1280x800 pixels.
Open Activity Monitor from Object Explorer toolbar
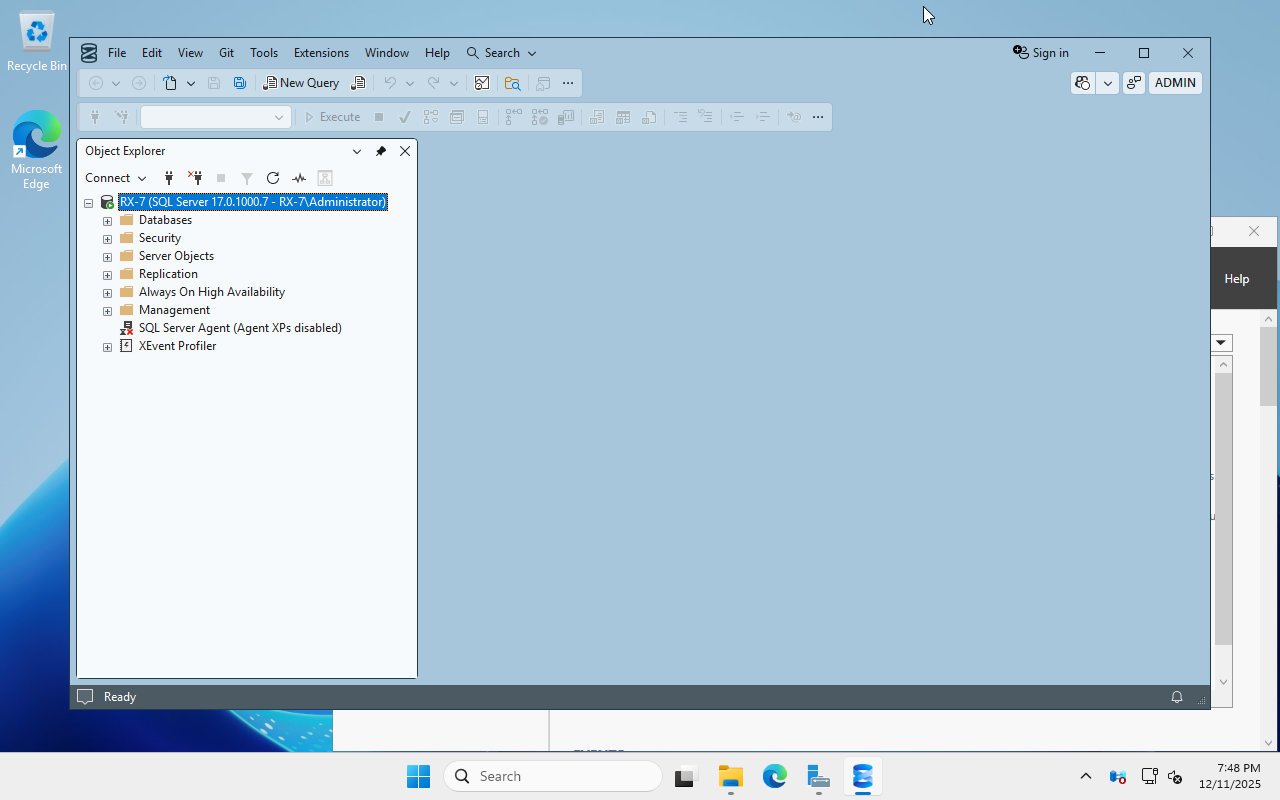click(x=298, y=178)
